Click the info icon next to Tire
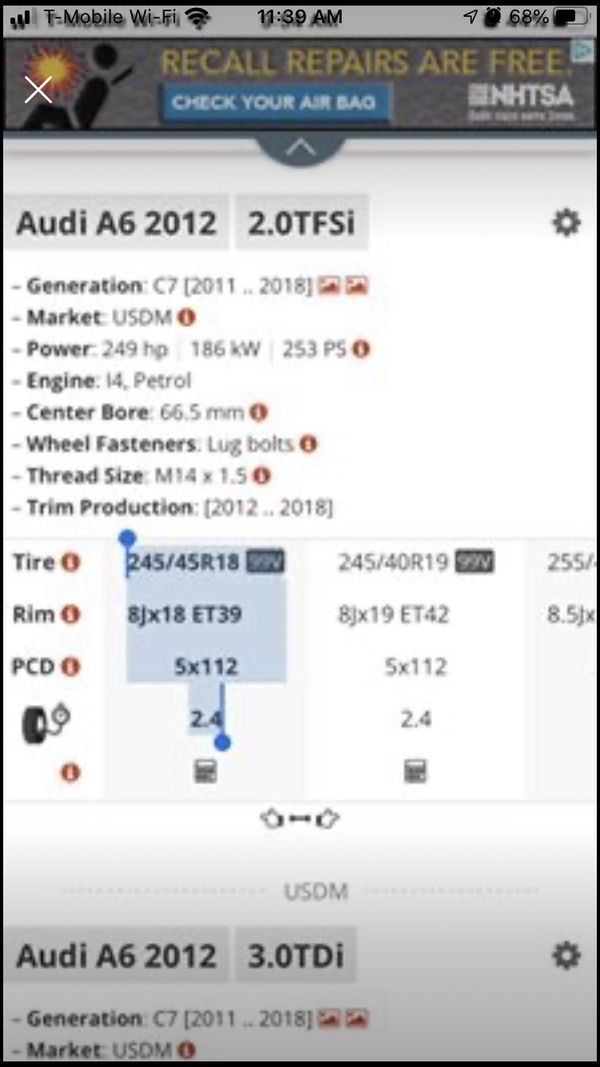Image resolution: width=600 pixels, height=1067 pixels. pos(70,562)
